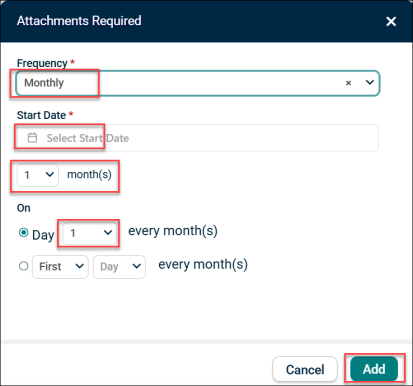Image resolution: width=413 pixels, height=386 pixels.
Task: Click the Attachments Required title bar
Action: tap(206, 21)
